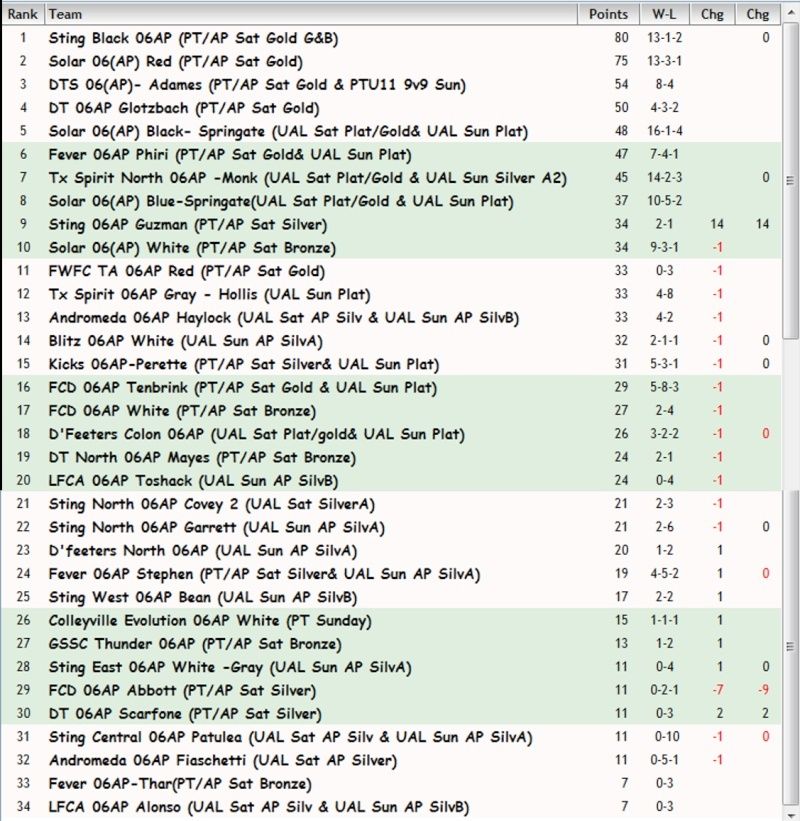Sort by the Points column header

point(608,14)
